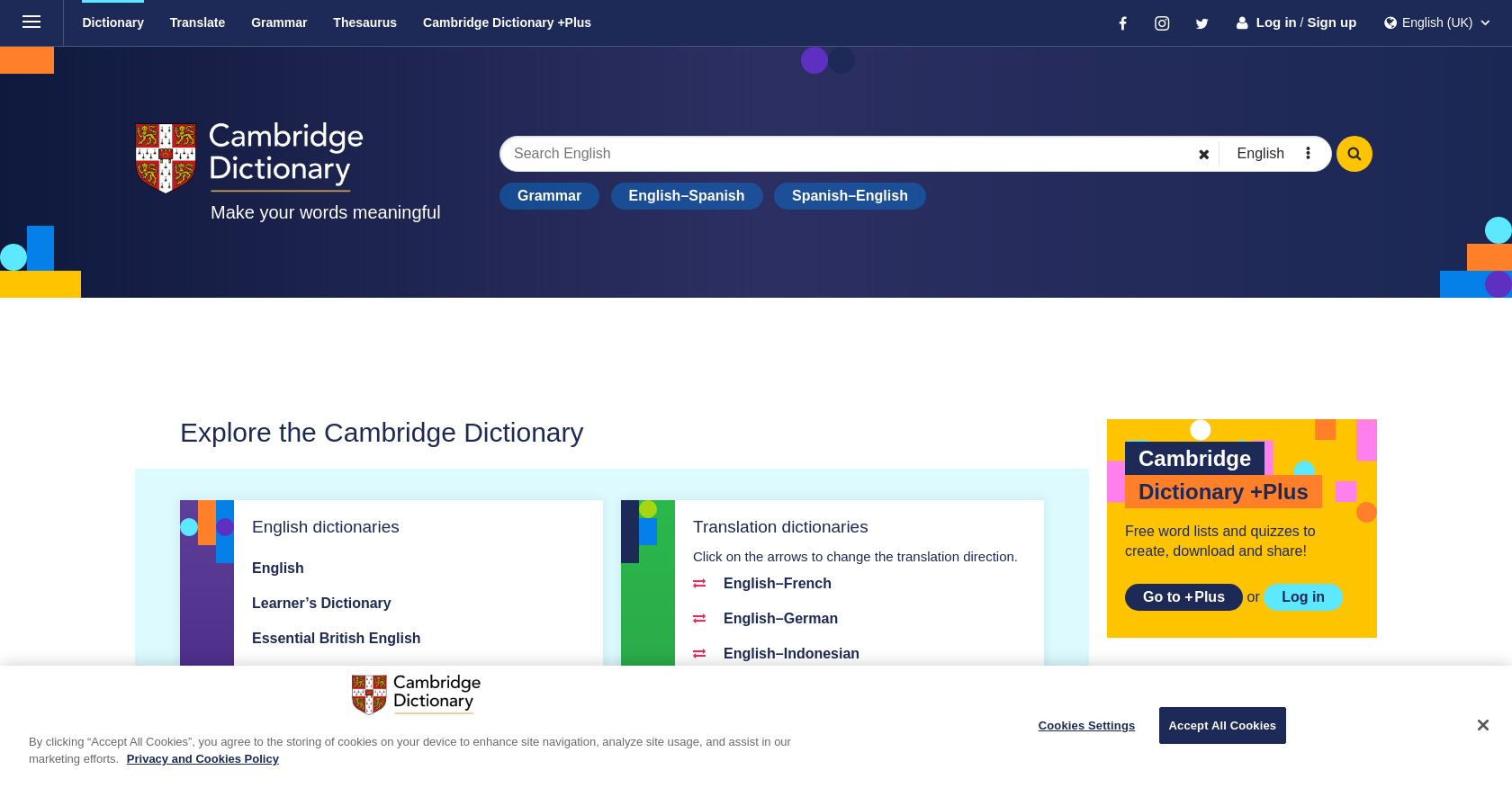Open the Learner's Dictionary link
Viewport: 1512px width, 788px height.
pyautogui.click(x=321, y=604)
